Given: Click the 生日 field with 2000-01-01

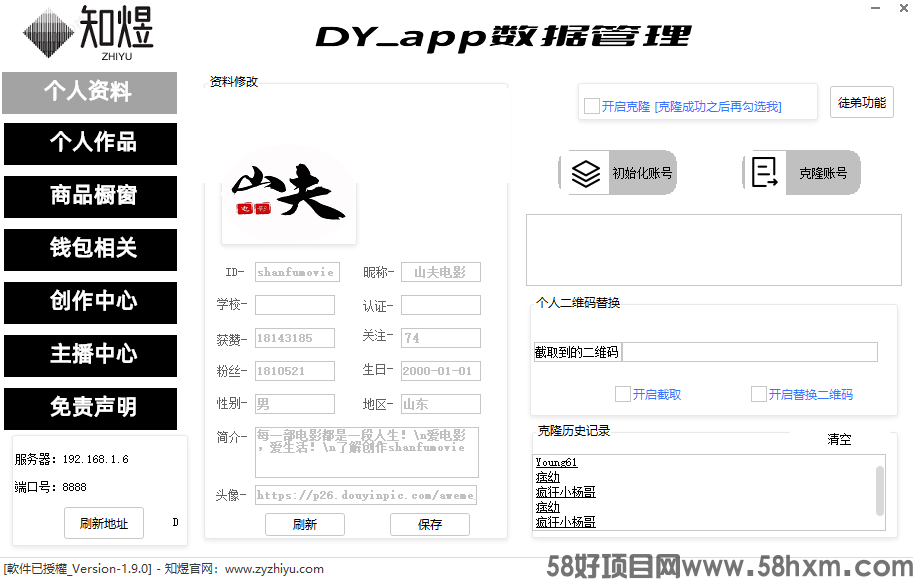Looking at the screenshot, I should point(441,371).
